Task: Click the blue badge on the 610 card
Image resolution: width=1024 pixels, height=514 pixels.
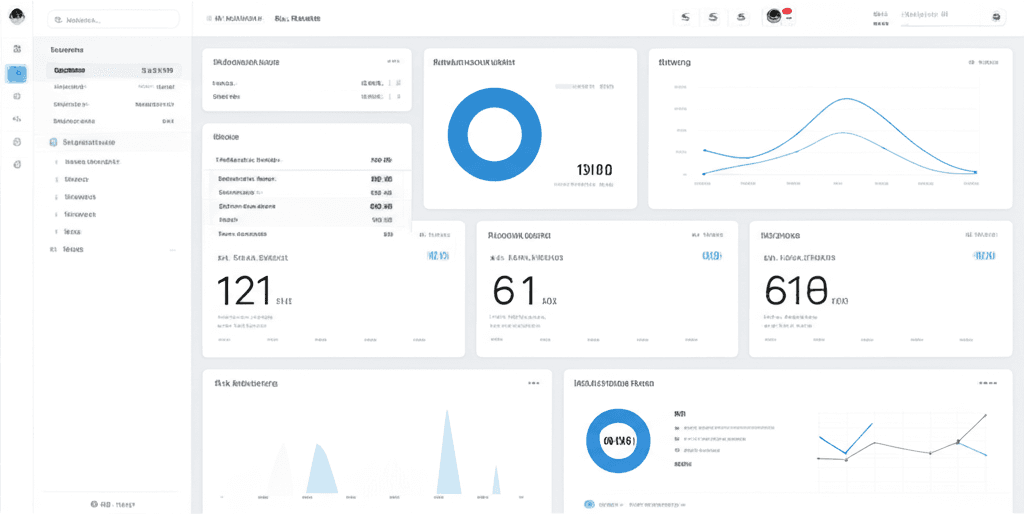Action: tap(984, 256)
